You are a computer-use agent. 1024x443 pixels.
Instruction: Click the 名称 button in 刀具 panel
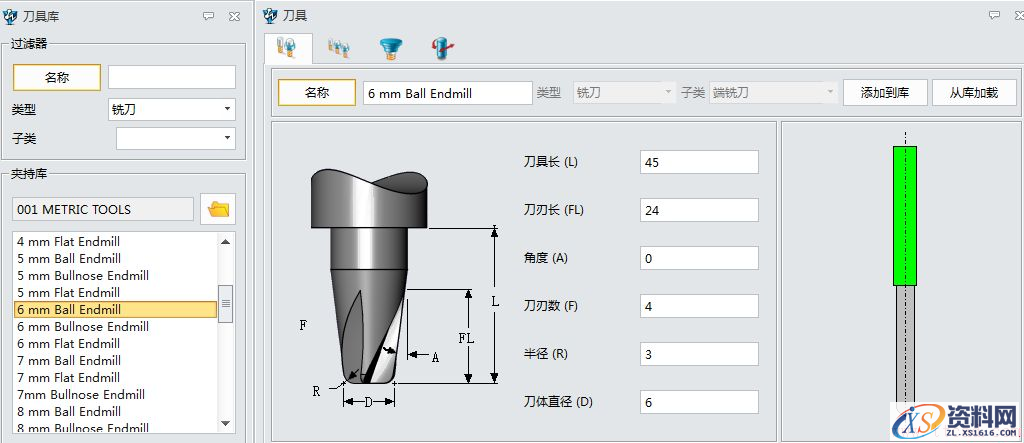[317, 92]
